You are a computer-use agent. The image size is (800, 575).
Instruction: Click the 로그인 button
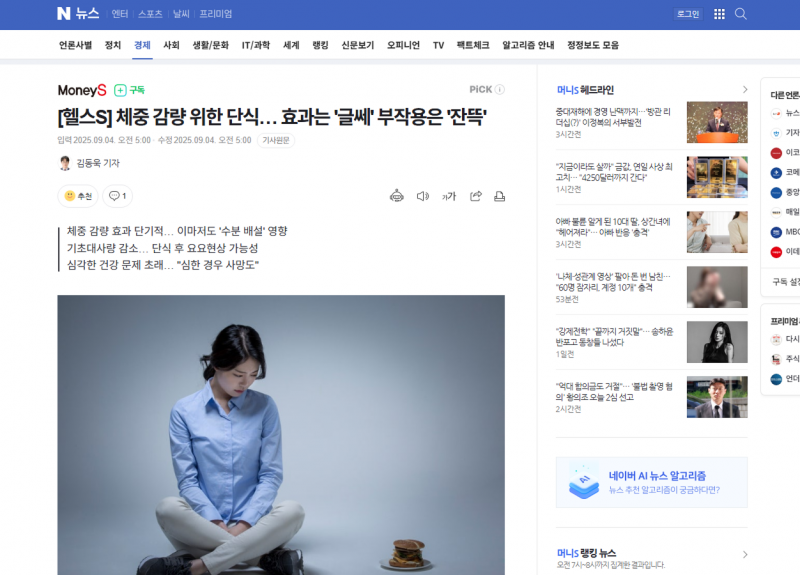688,14
